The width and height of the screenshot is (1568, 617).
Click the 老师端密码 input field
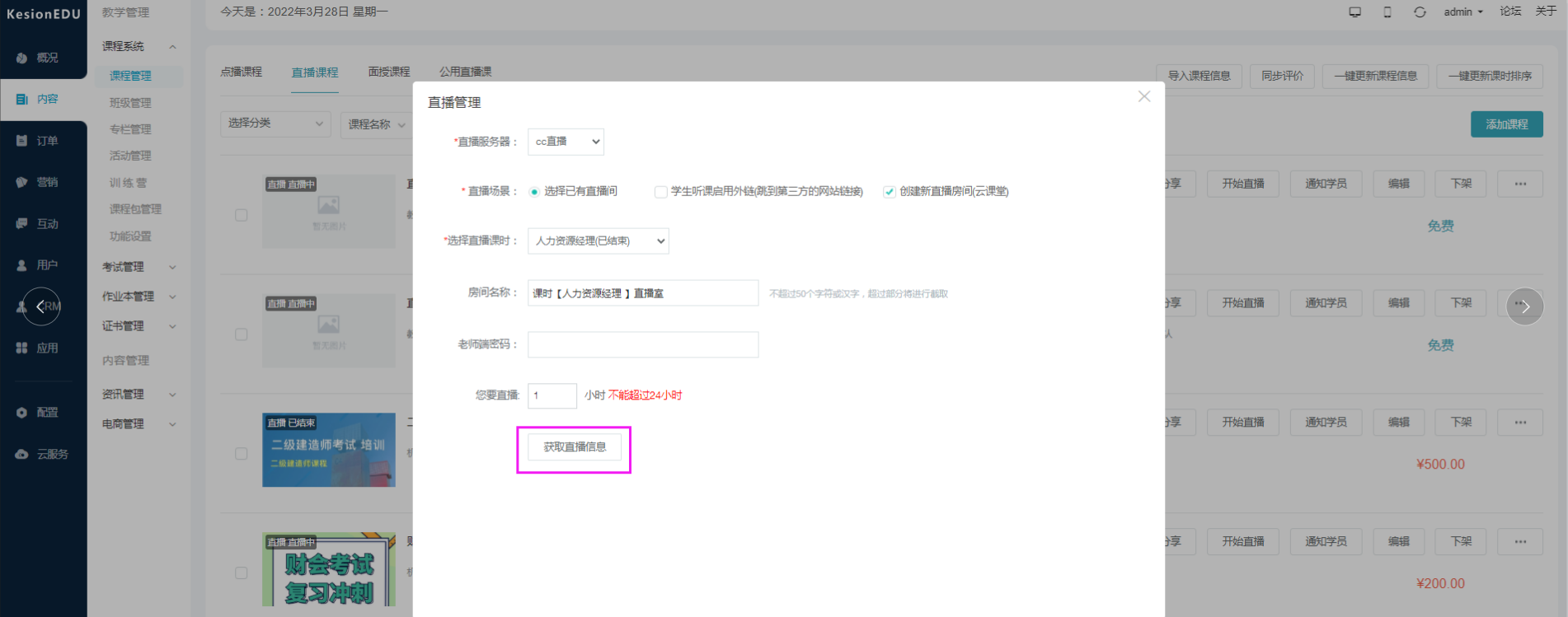pyautogui.click(x=642, y=344)
